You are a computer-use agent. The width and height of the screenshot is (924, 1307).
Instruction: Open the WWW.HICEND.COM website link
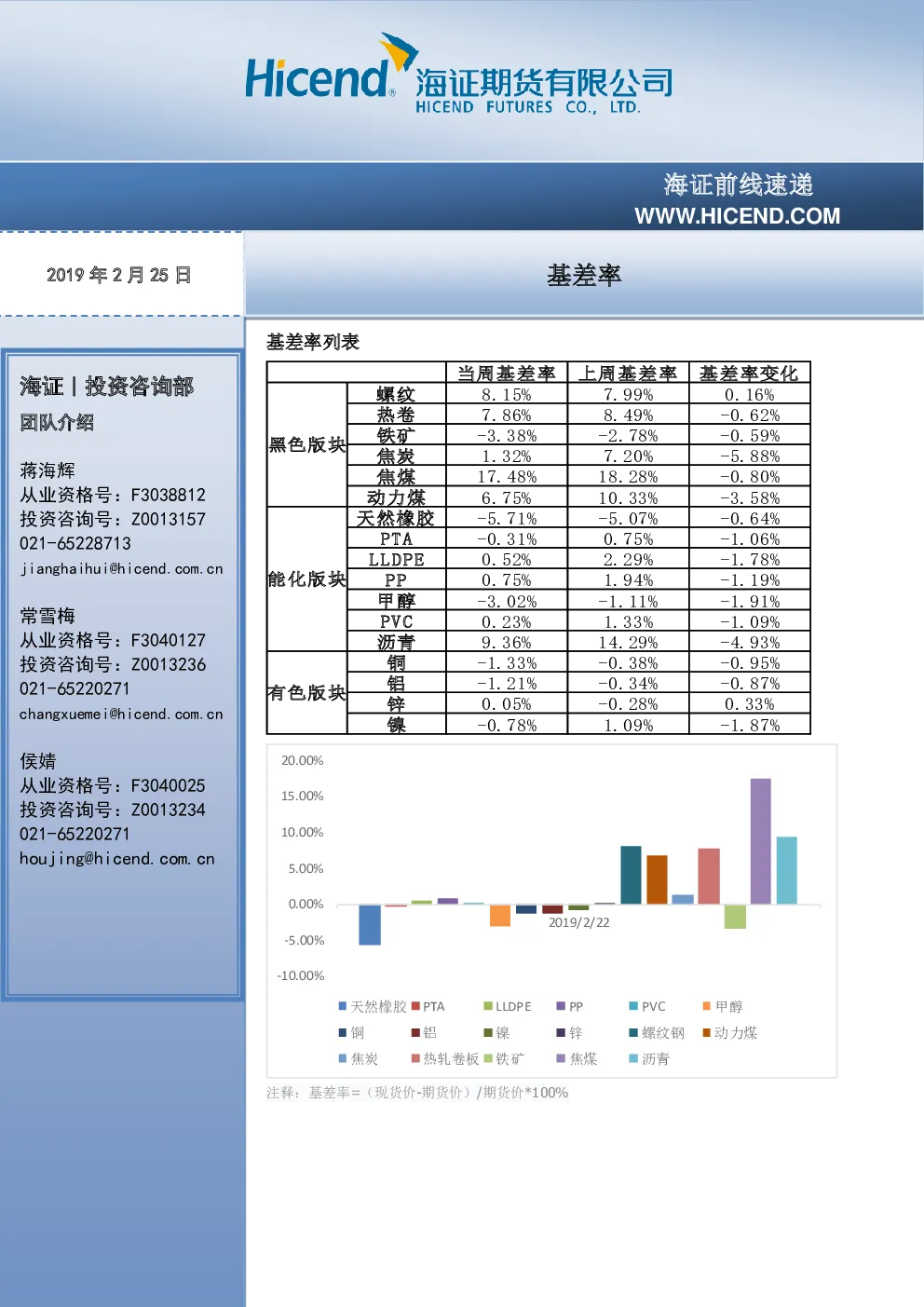[737, 216]
